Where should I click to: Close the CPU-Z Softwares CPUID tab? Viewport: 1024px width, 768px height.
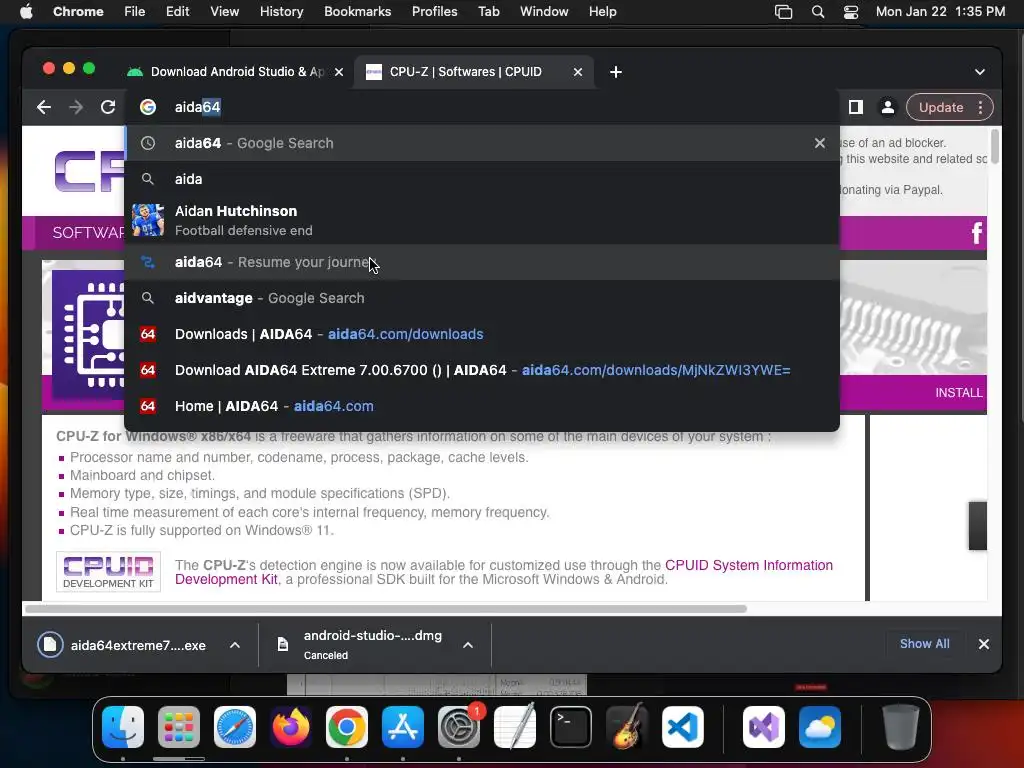tap(578, 72)
